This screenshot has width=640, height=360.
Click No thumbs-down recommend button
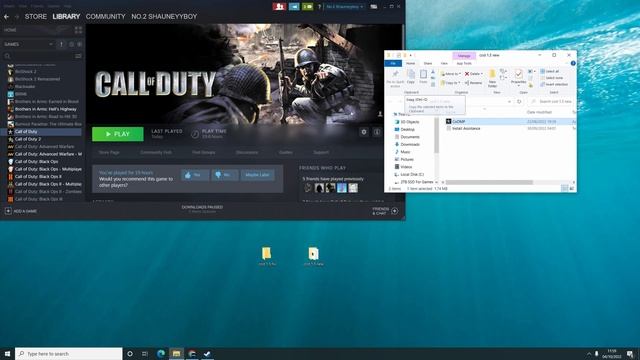click(x=225, y=175)
